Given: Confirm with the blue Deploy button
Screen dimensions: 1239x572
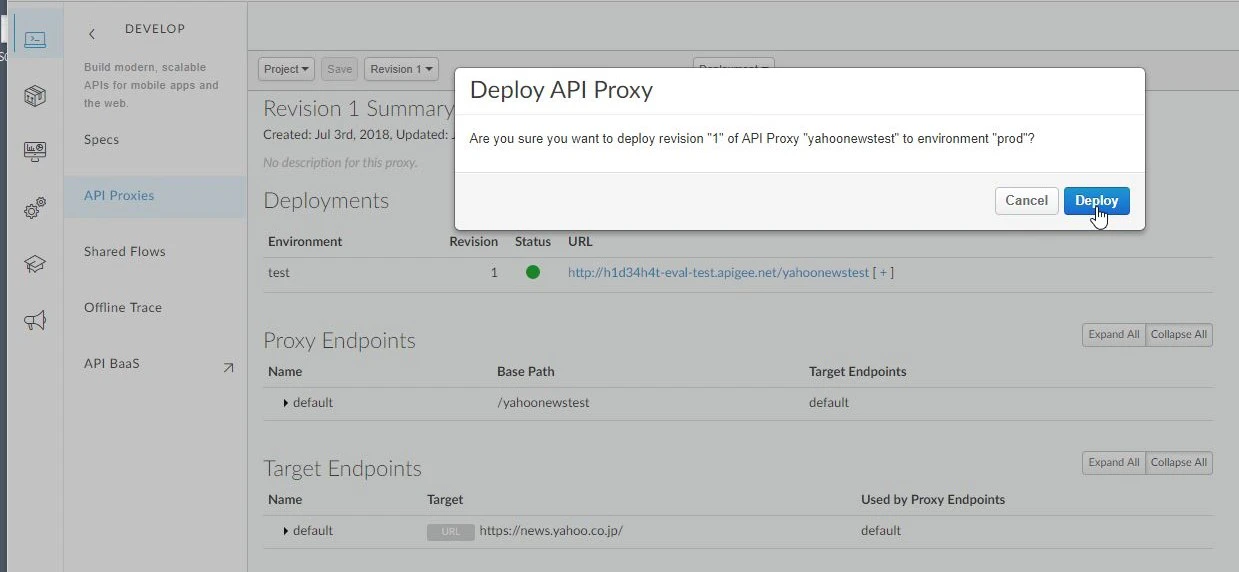Looking at the screenshot, I should (x=1097, y=201).
